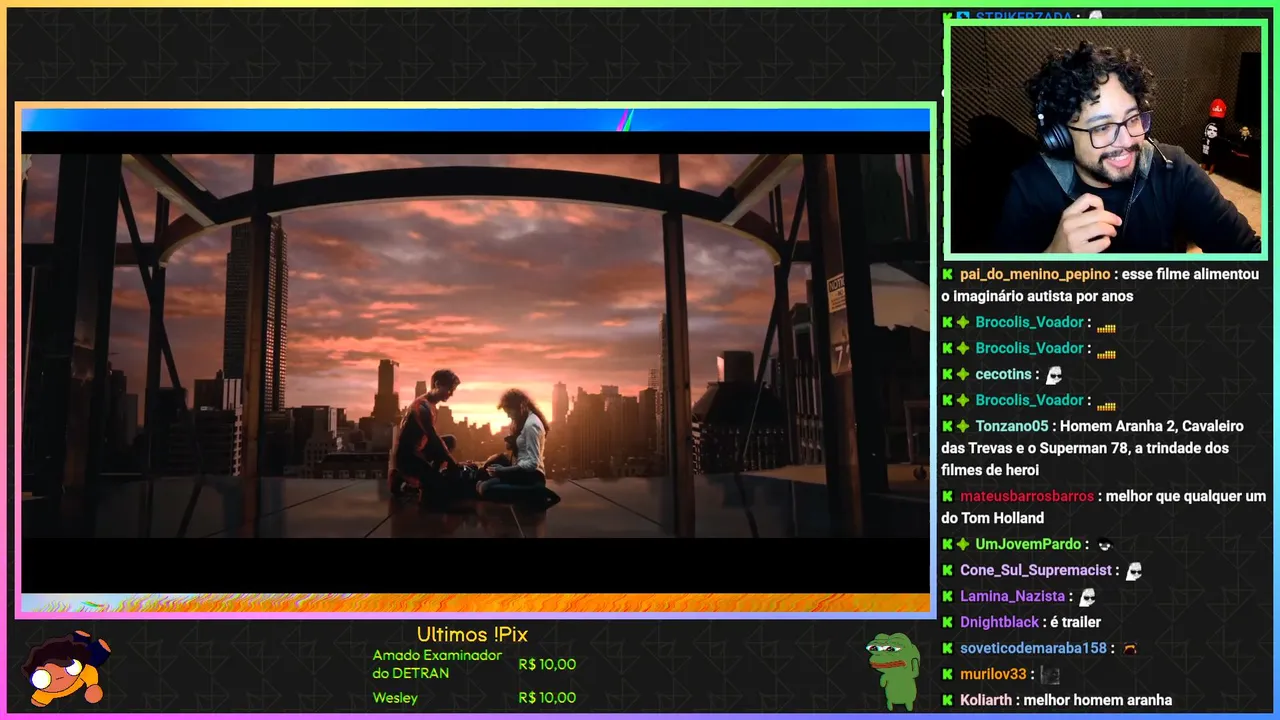Viewport: 1280px width, 720px height.
Task: Click the emote posted by Lamina_Nazista
Action: [1087, 596]
